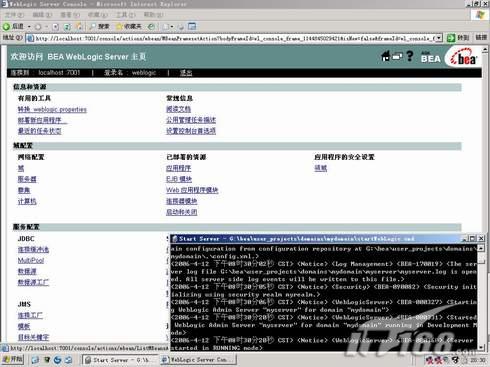Click the browser Home icon
490x367 pixels.
[x=79, y=26]
